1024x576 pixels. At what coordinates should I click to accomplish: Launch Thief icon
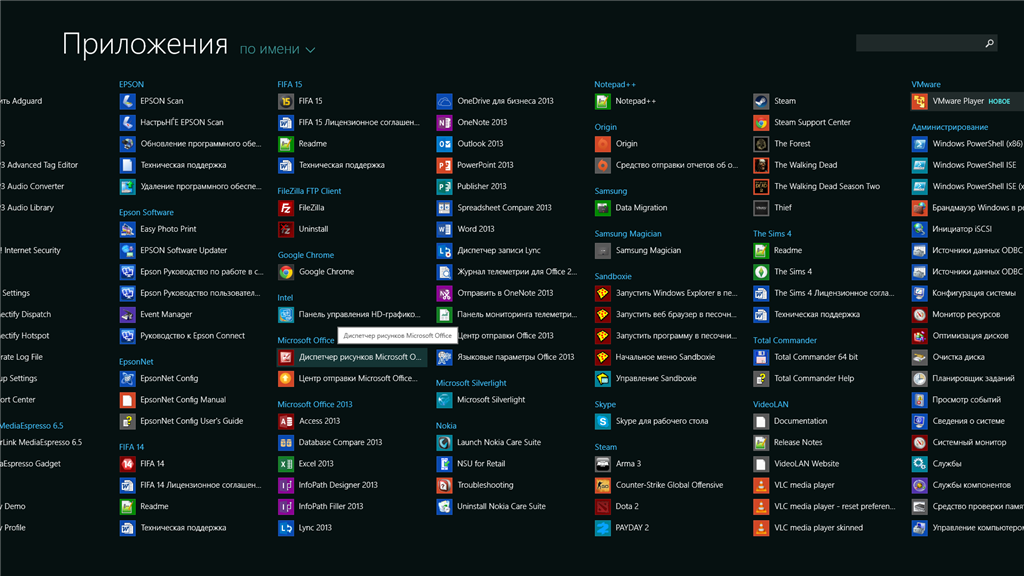(x=761, y=208)
